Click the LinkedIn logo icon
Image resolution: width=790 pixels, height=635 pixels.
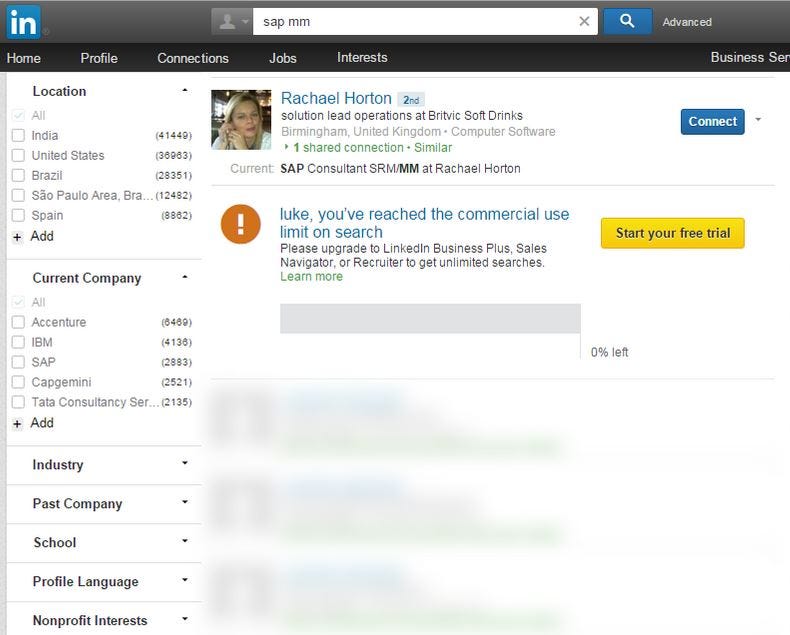(23, 22)
